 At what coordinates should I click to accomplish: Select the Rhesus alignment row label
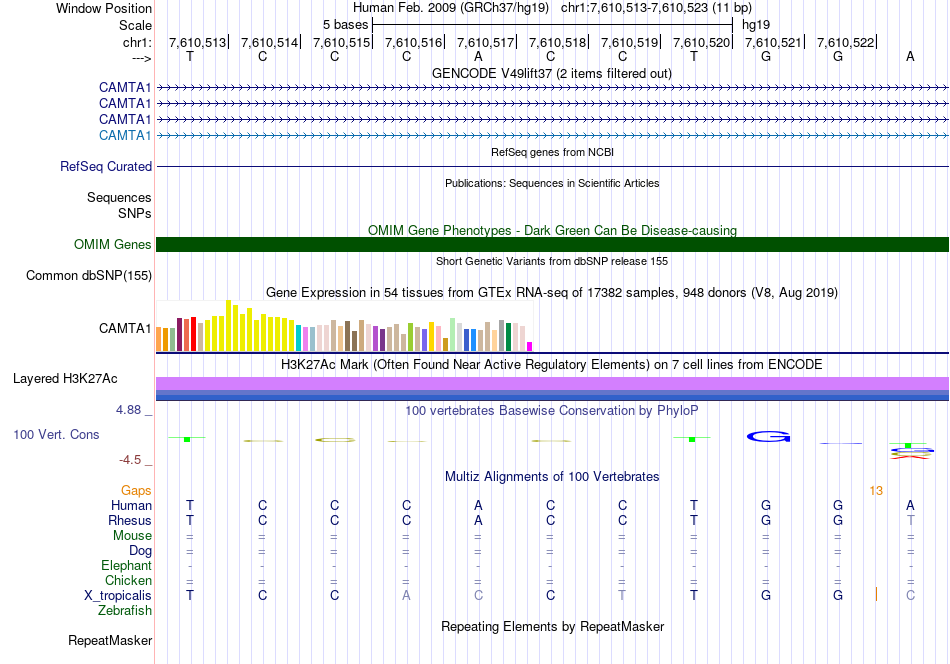130,520
